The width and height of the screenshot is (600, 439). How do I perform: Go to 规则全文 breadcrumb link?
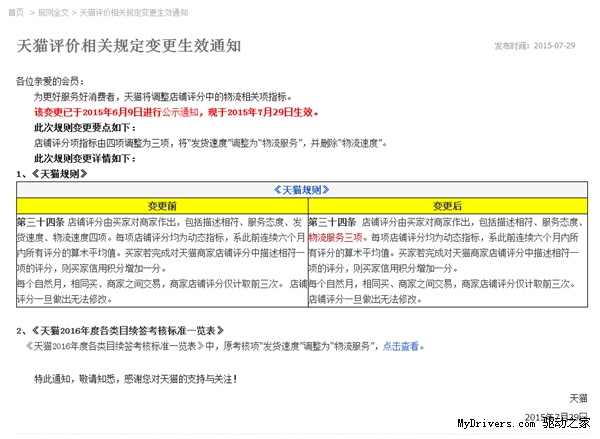(53, 13)
